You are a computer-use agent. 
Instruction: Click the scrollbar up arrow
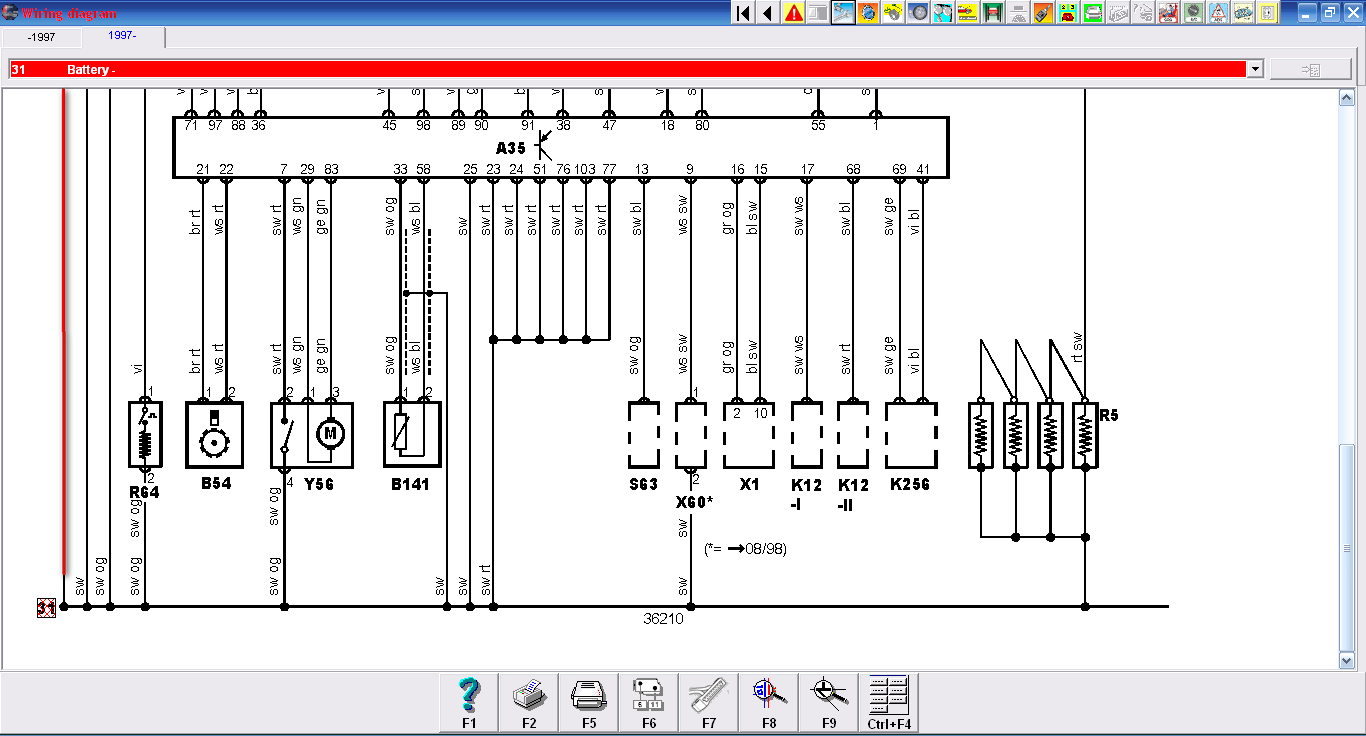[1348, 97]
